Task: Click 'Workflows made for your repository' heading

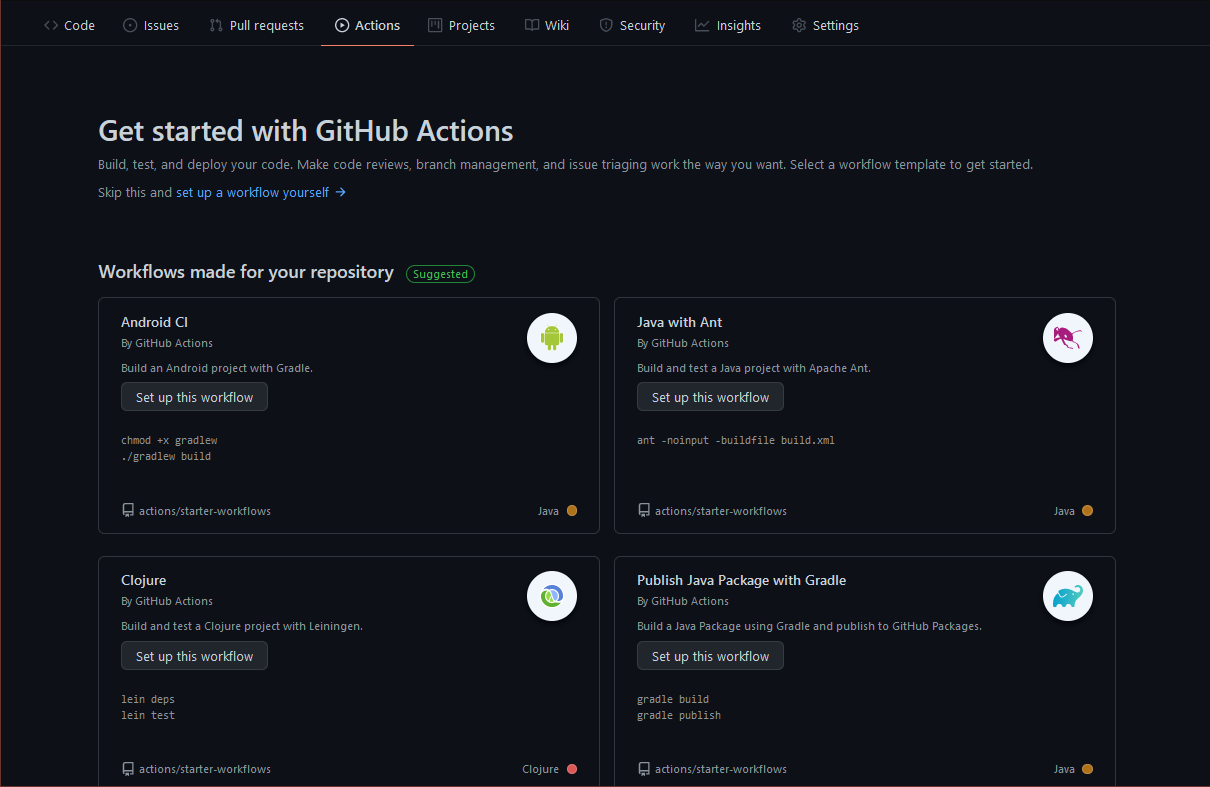Action: [246, 272]
